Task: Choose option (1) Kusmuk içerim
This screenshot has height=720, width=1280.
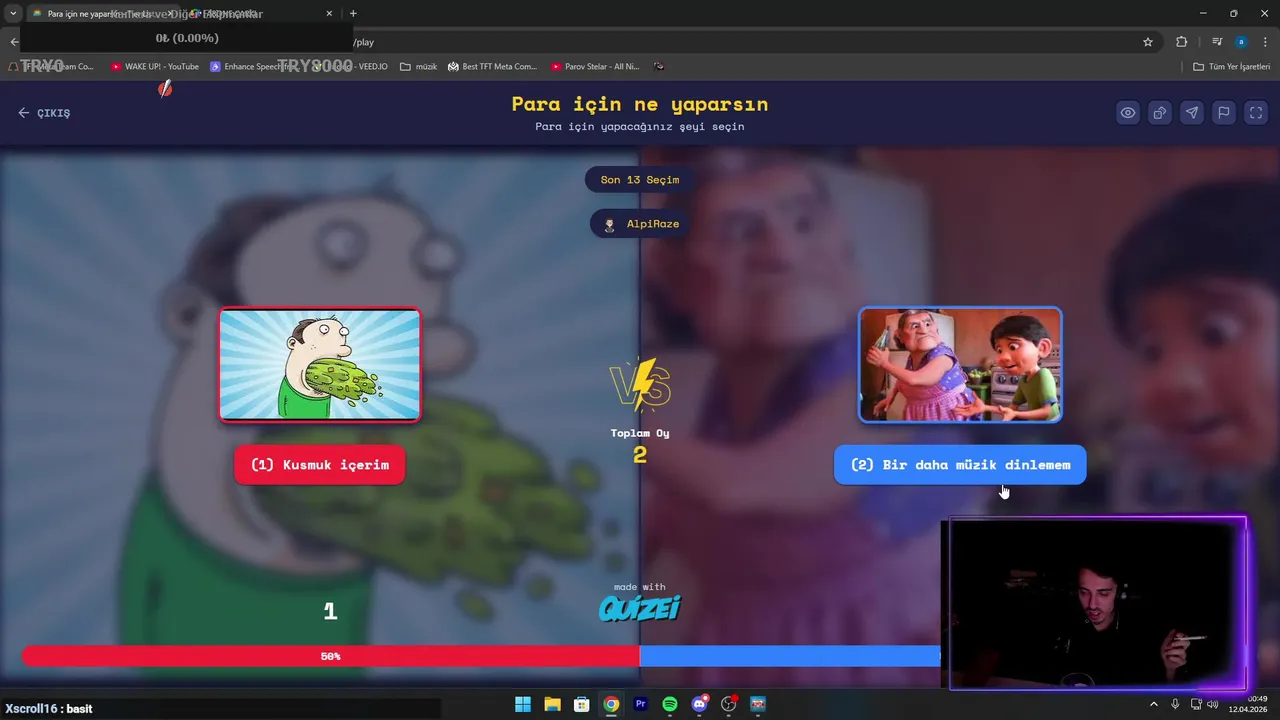Action: [320, 465]
